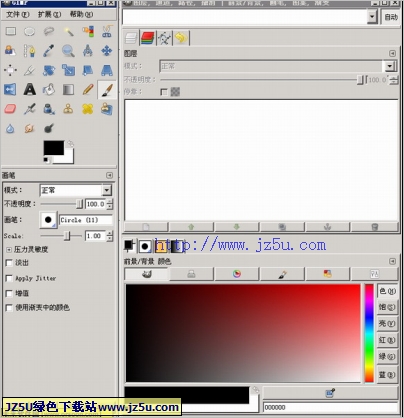Choose the 饱(S) saturation radio button

(x=387, y=307)
